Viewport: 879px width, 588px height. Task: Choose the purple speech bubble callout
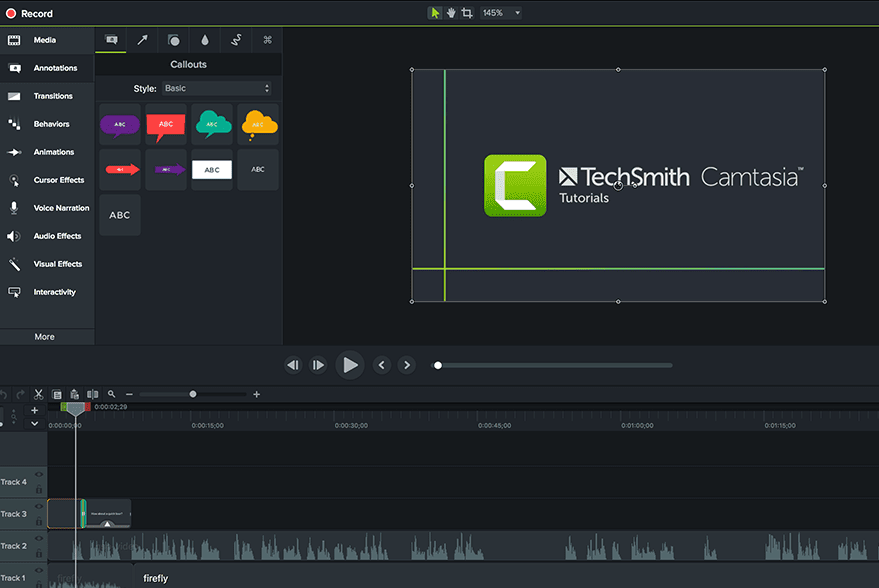click(120, 124)
